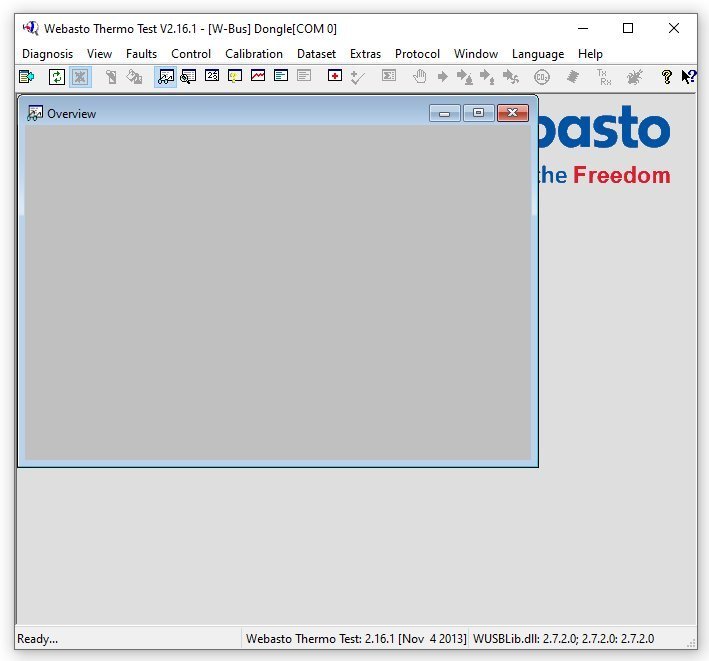Maximize the Overview child window
709x661 pixels.
pos(478,113)
